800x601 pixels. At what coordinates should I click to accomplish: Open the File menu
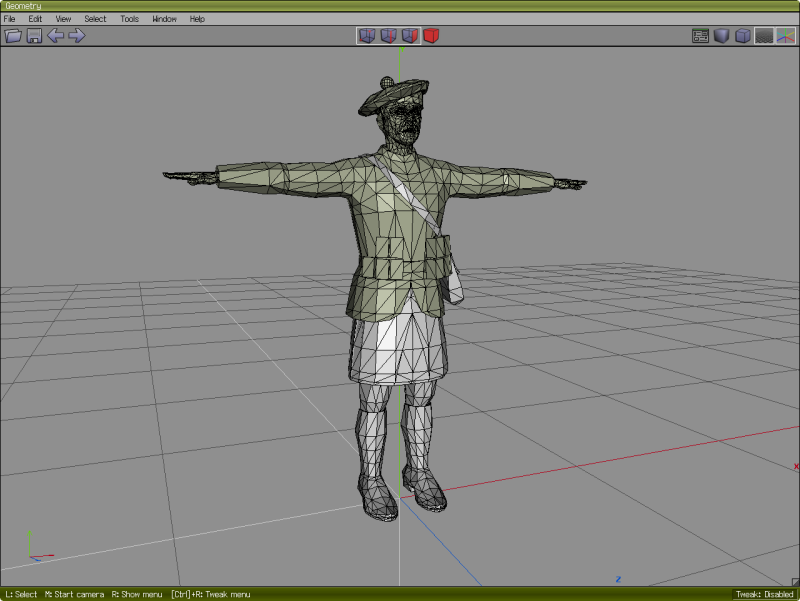[x=9, y=19]
